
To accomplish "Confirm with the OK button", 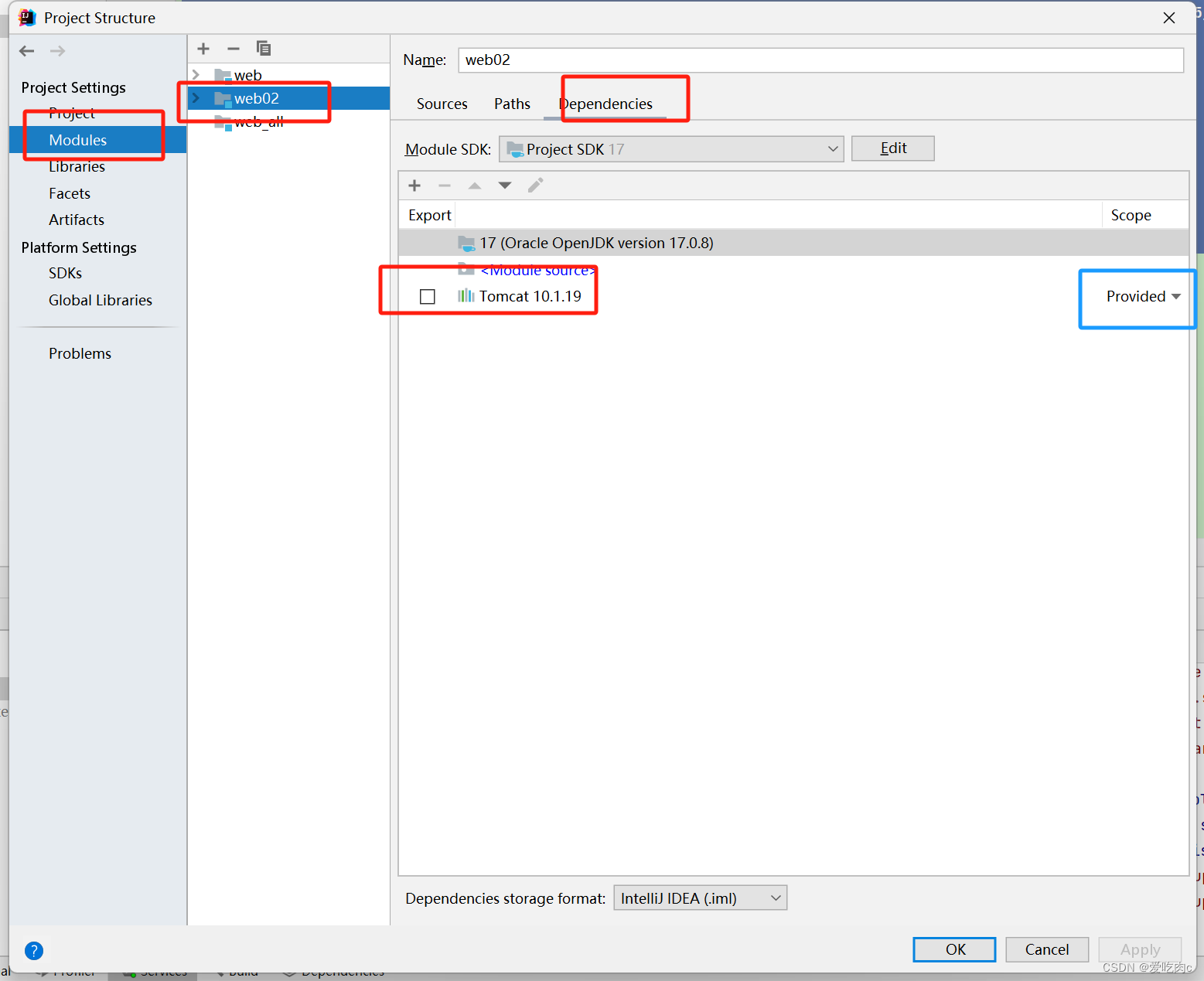I will [x=955, y=950].
